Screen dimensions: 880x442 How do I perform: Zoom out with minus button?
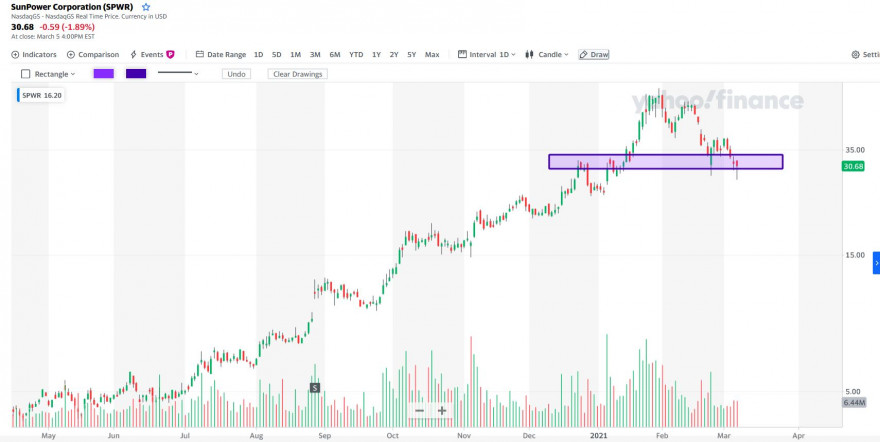419,411
